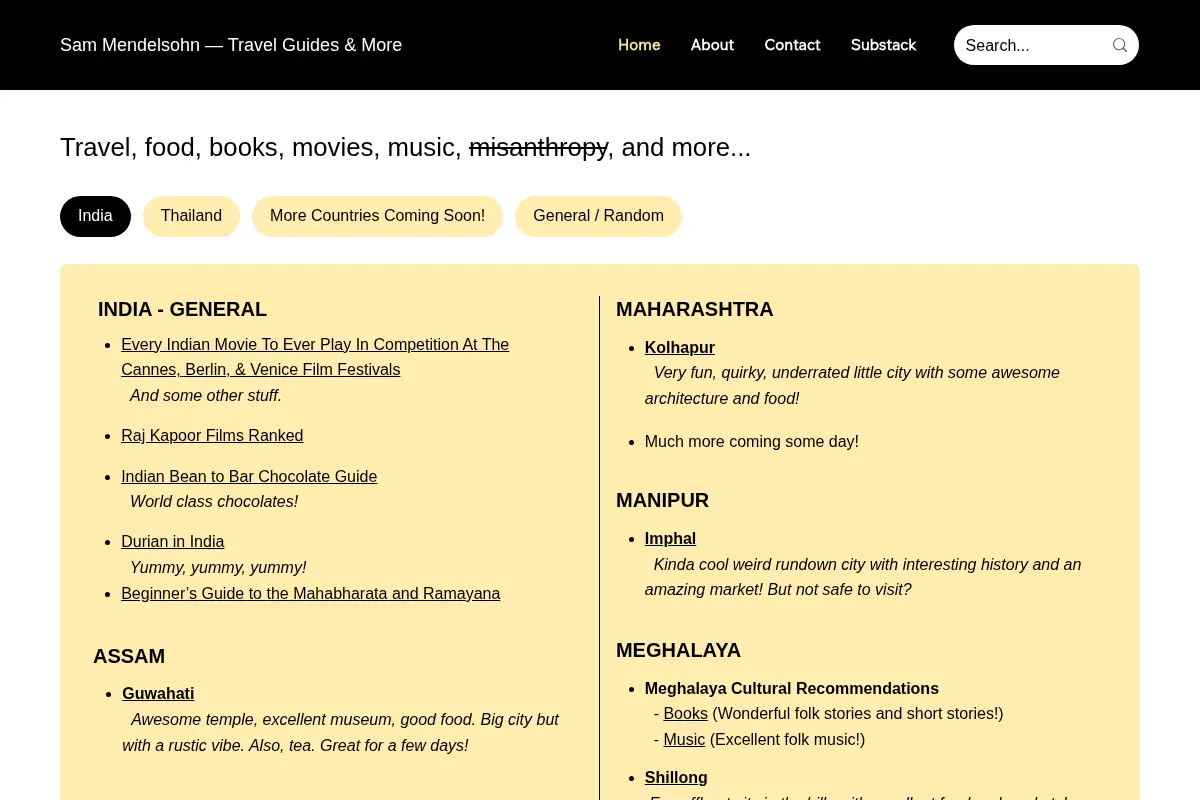Open Durian in India link
The width and height of the screenshot is (1200, 800).
173,542
